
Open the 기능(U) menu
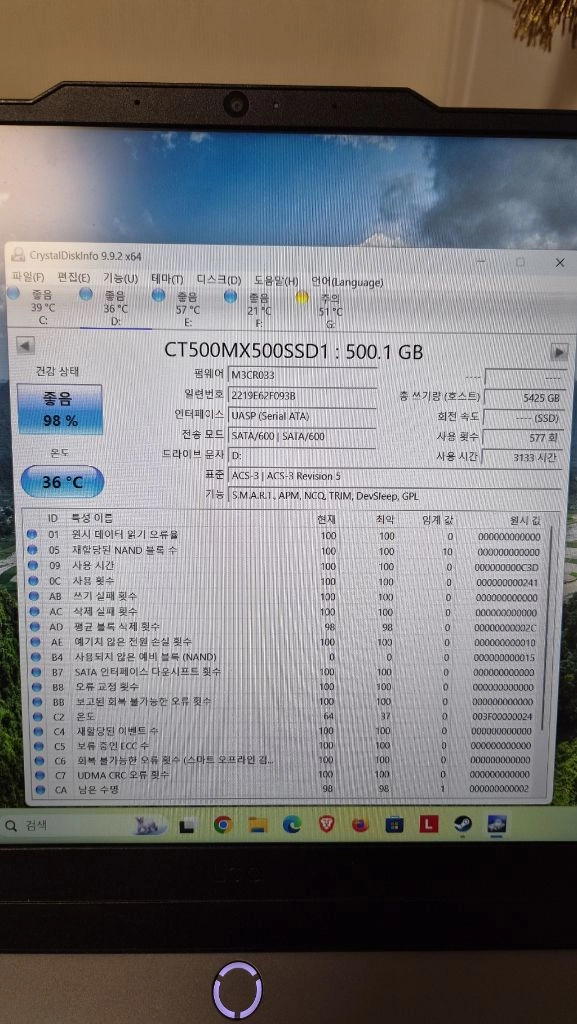120,278
